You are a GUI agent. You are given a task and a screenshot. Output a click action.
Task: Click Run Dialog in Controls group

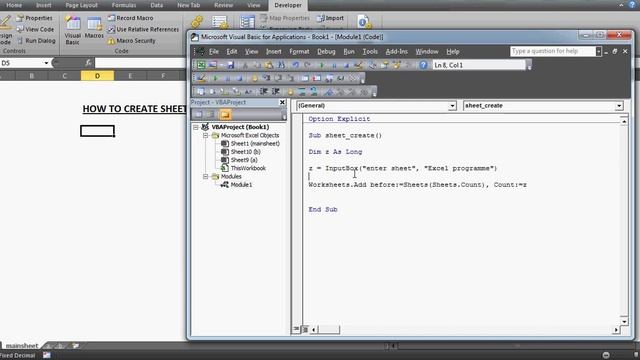point(36,41)
